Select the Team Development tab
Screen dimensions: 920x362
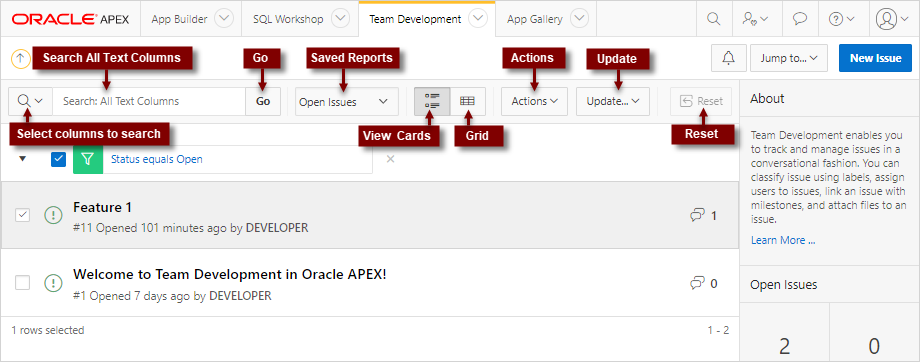415,19
